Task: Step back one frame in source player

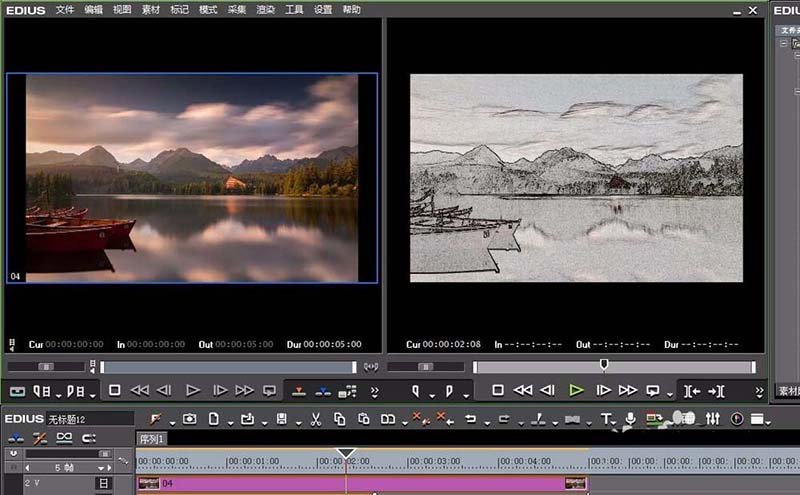Action: pos(164,390)
